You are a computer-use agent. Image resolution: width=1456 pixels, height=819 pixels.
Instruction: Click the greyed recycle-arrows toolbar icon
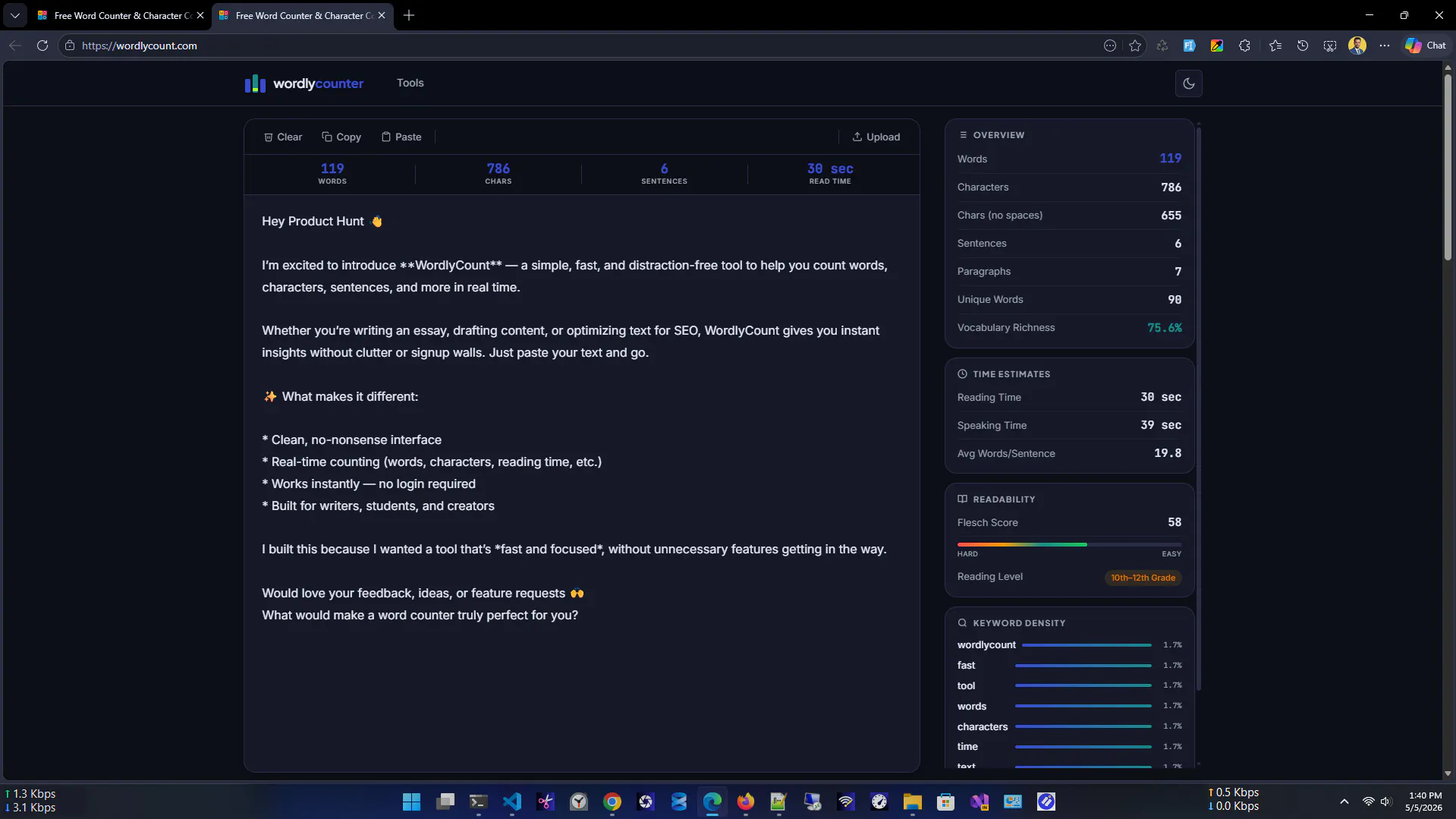[x=1162, y=46]
